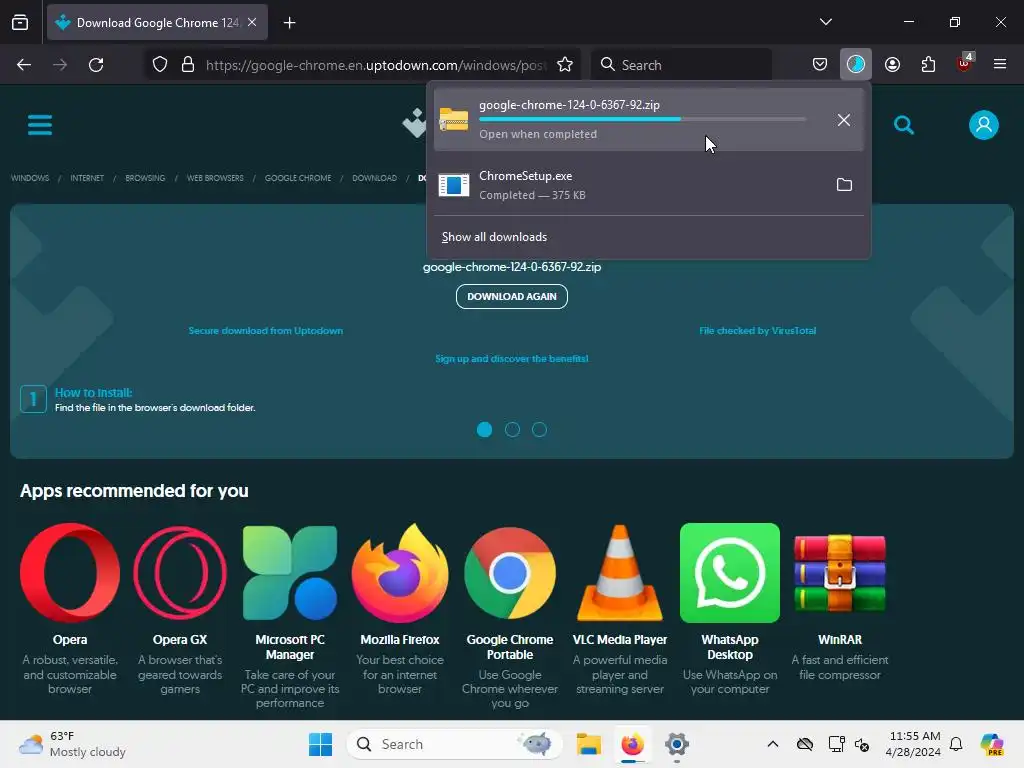Expand the hidden system tray icons
This screenshot has width=1024, height=768.
click(773, 744)
